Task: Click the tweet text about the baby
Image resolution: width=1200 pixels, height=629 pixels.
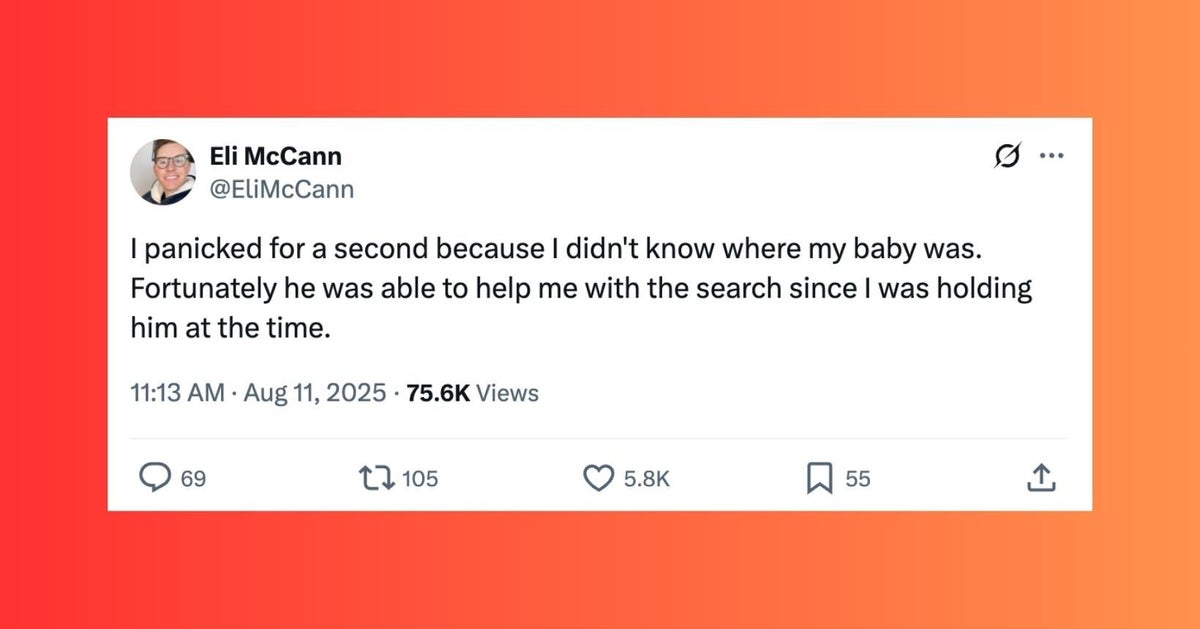Action: click(581, 290)
